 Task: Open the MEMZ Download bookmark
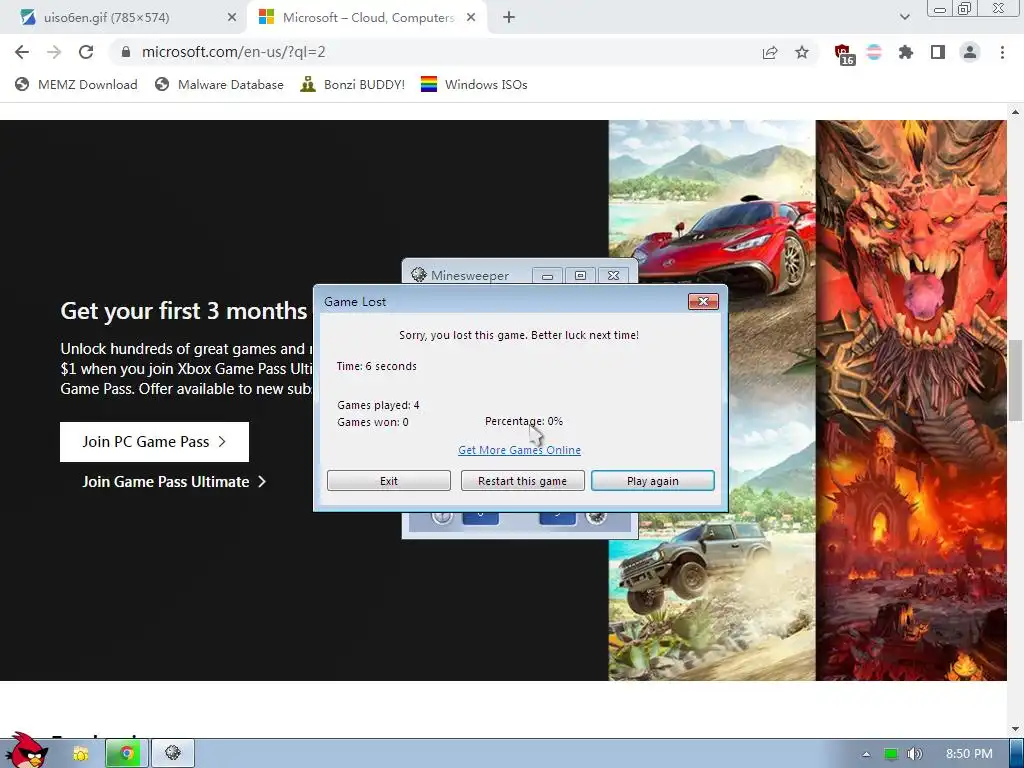coord(76,84)
